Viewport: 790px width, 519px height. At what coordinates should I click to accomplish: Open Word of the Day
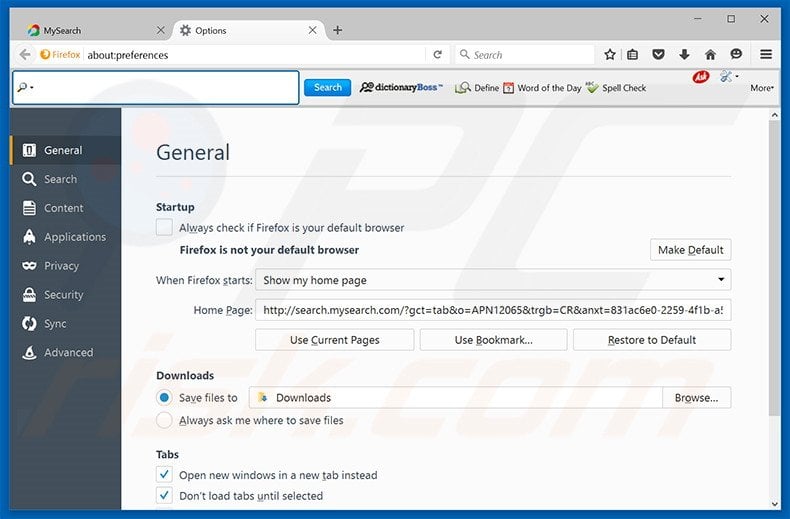(x=542, y=88)
